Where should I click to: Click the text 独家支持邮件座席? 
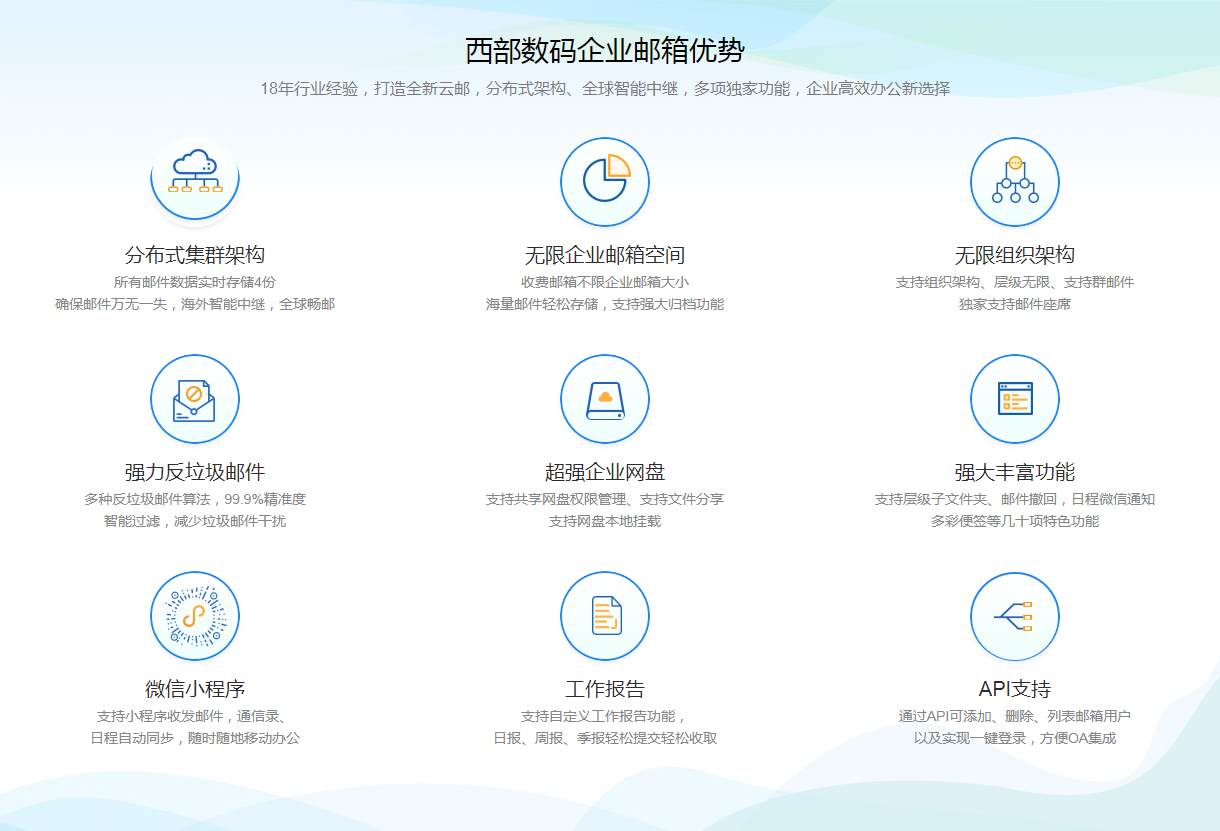coord(1015,304)
